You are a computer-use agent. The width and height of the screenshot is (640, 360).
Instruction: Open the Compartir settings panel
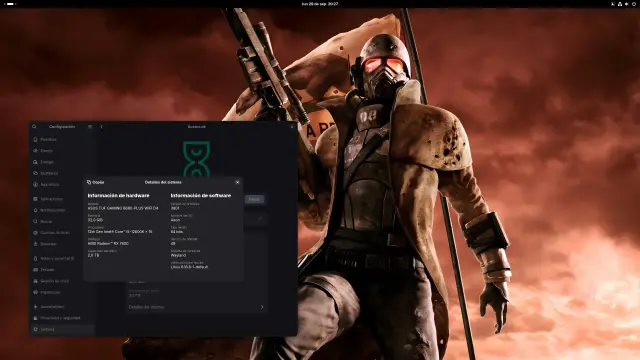click(62, 244)
